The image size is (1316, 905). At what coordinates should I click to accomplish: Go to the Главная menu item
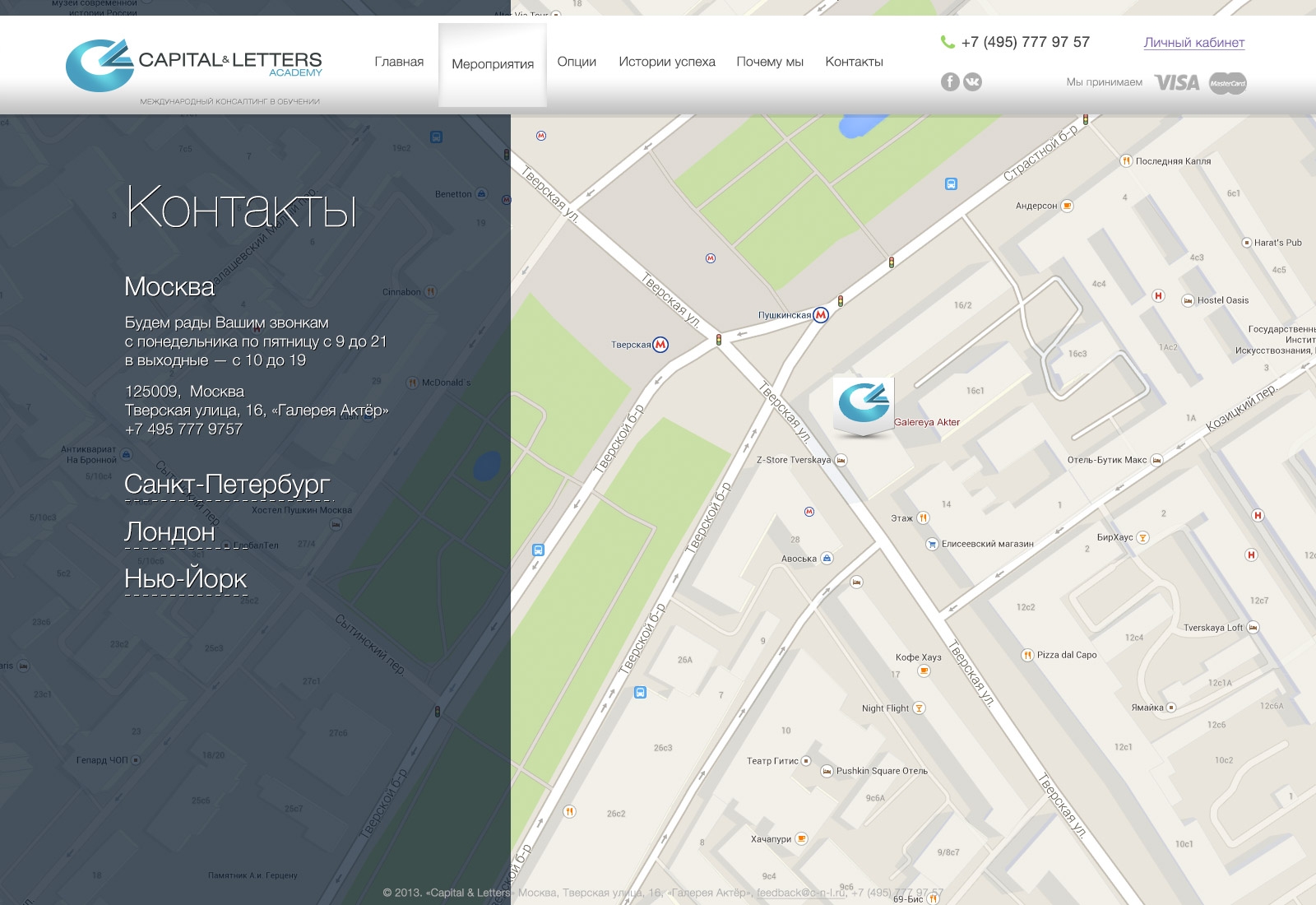(x=399, y=62)
